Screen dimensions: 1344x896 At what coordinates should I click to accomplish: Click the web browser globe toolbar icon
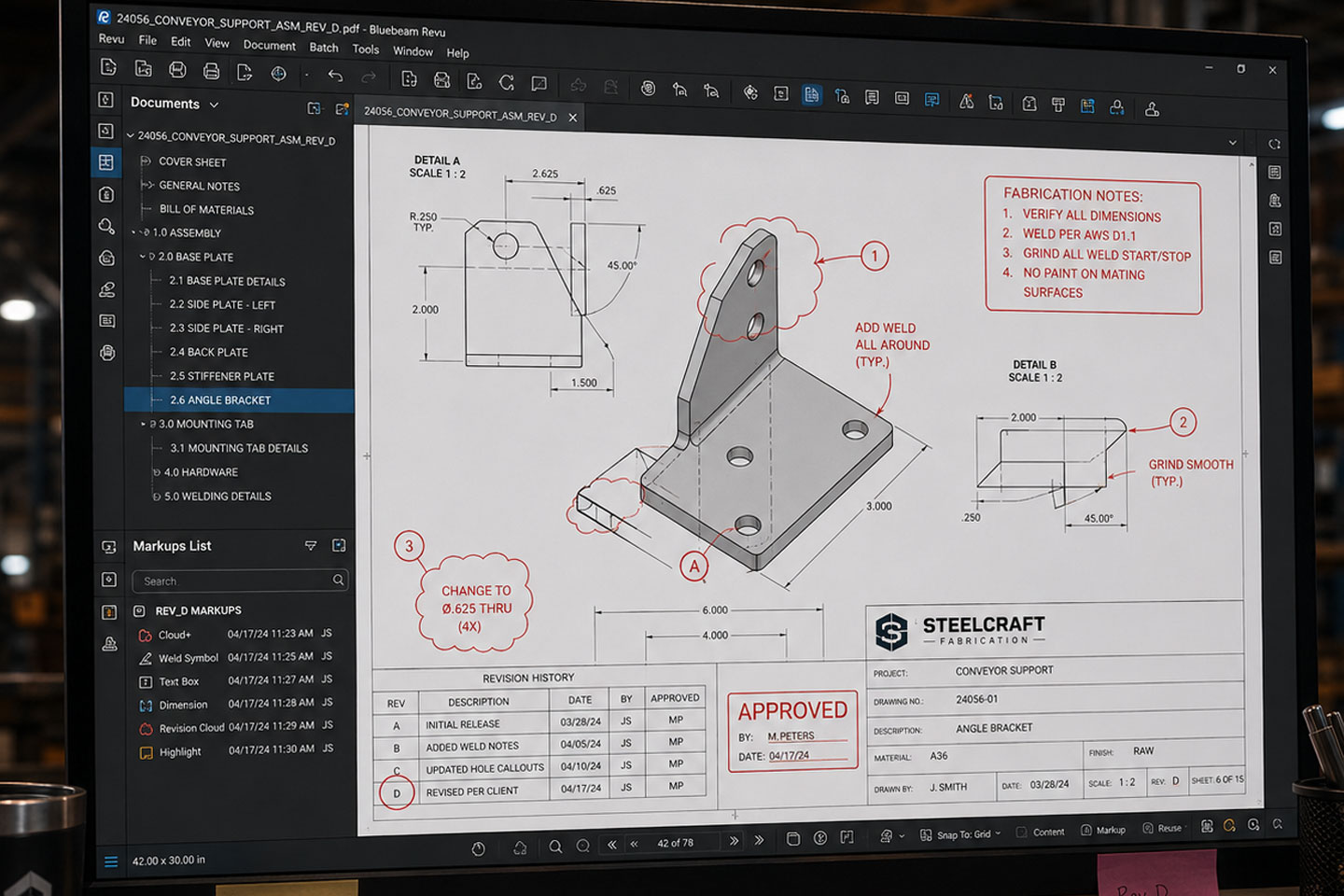click(278, 74)
